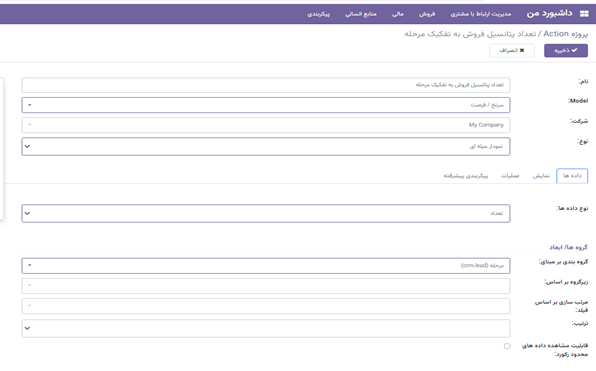Viewport: 596px width, 371px height.
Task: Switch to the عملیات tab
Action: [x=510, y=176]
